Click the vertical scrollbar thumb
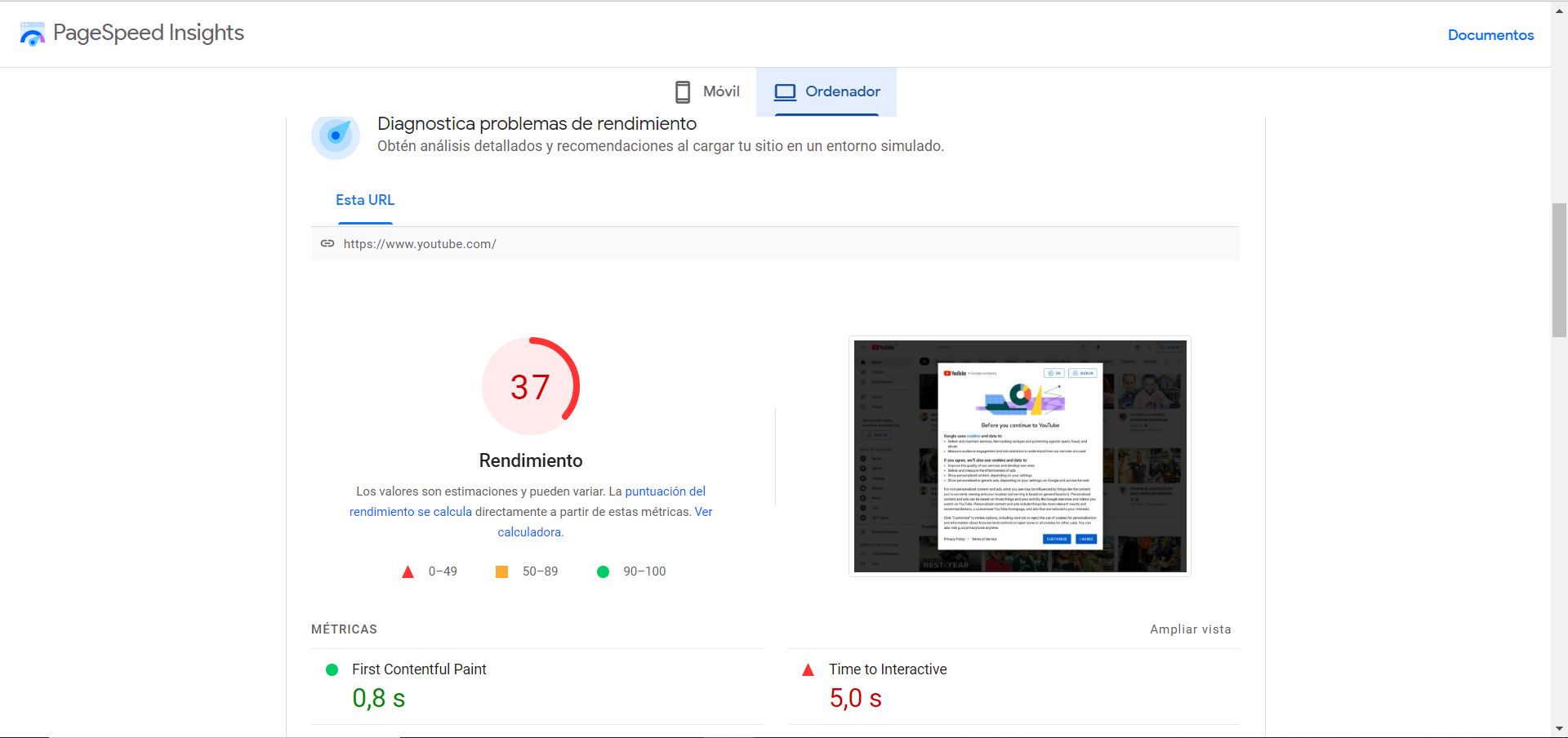 click(x=1559, y=269)
